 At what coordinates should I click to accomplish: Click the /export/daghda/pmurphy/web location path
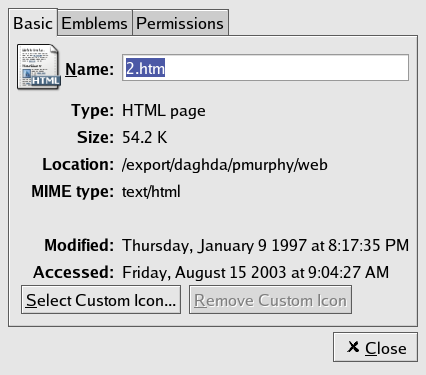pyautogui.click(x=225, y=165)
